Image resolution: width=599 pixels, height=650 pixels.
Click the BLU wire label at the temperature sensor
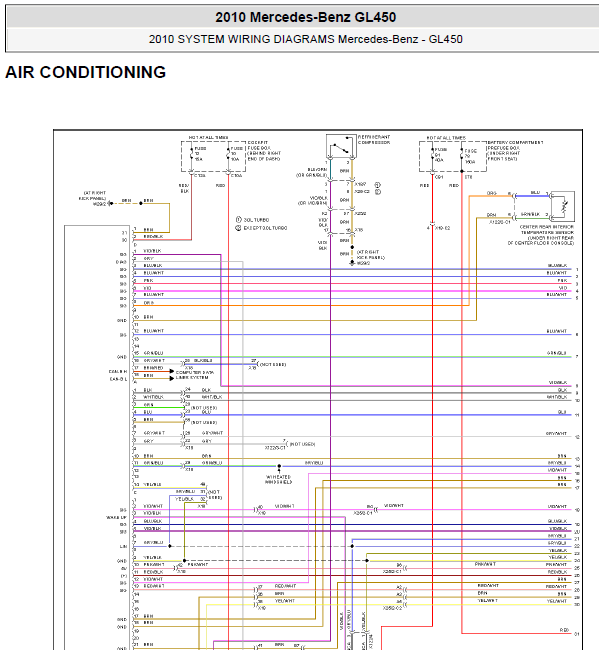pos(535,192)
